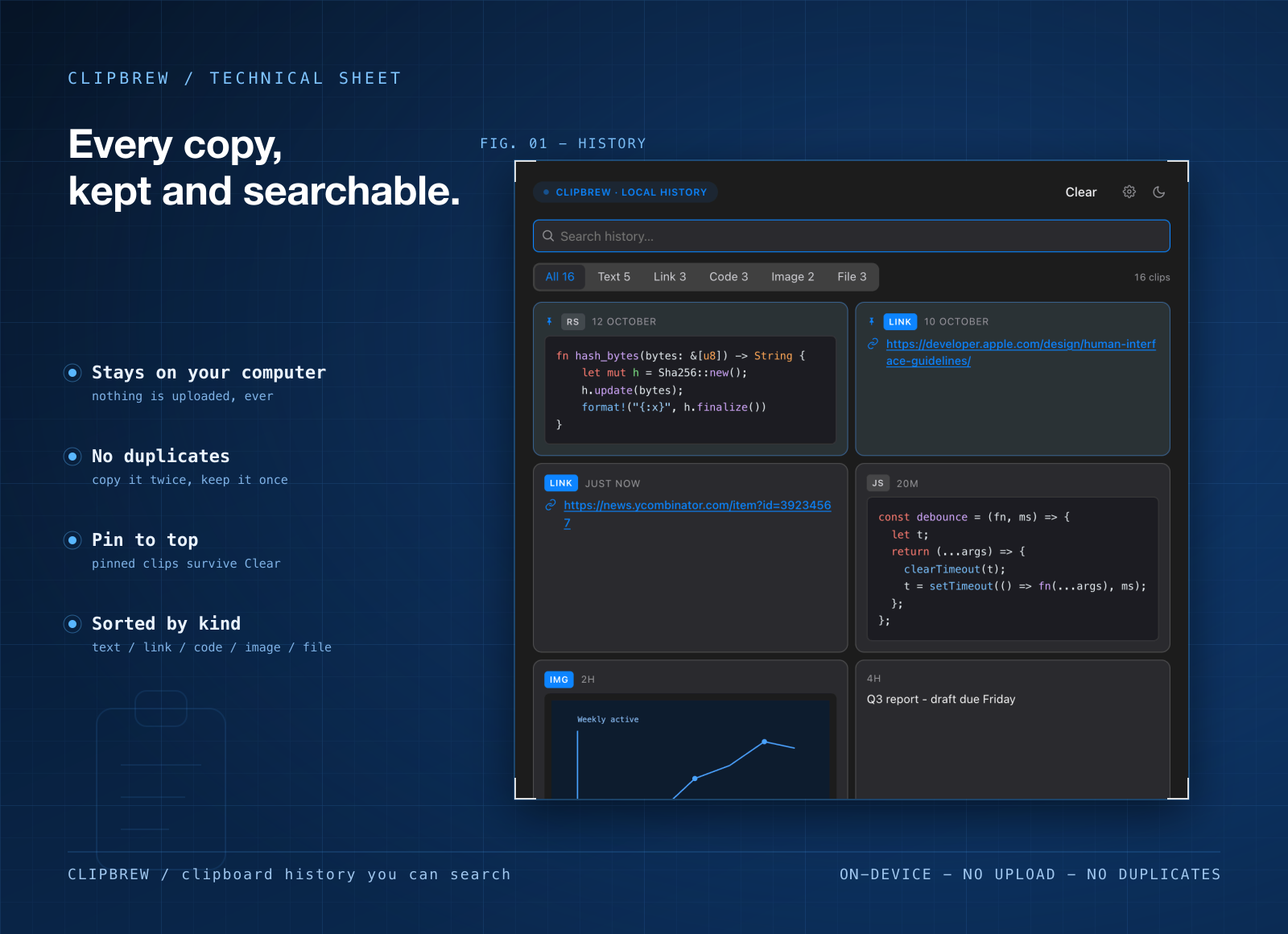Click the 12 OCTOBER date label
Image resolution: width=1288 pixels, height=934 pixels.
624,322
